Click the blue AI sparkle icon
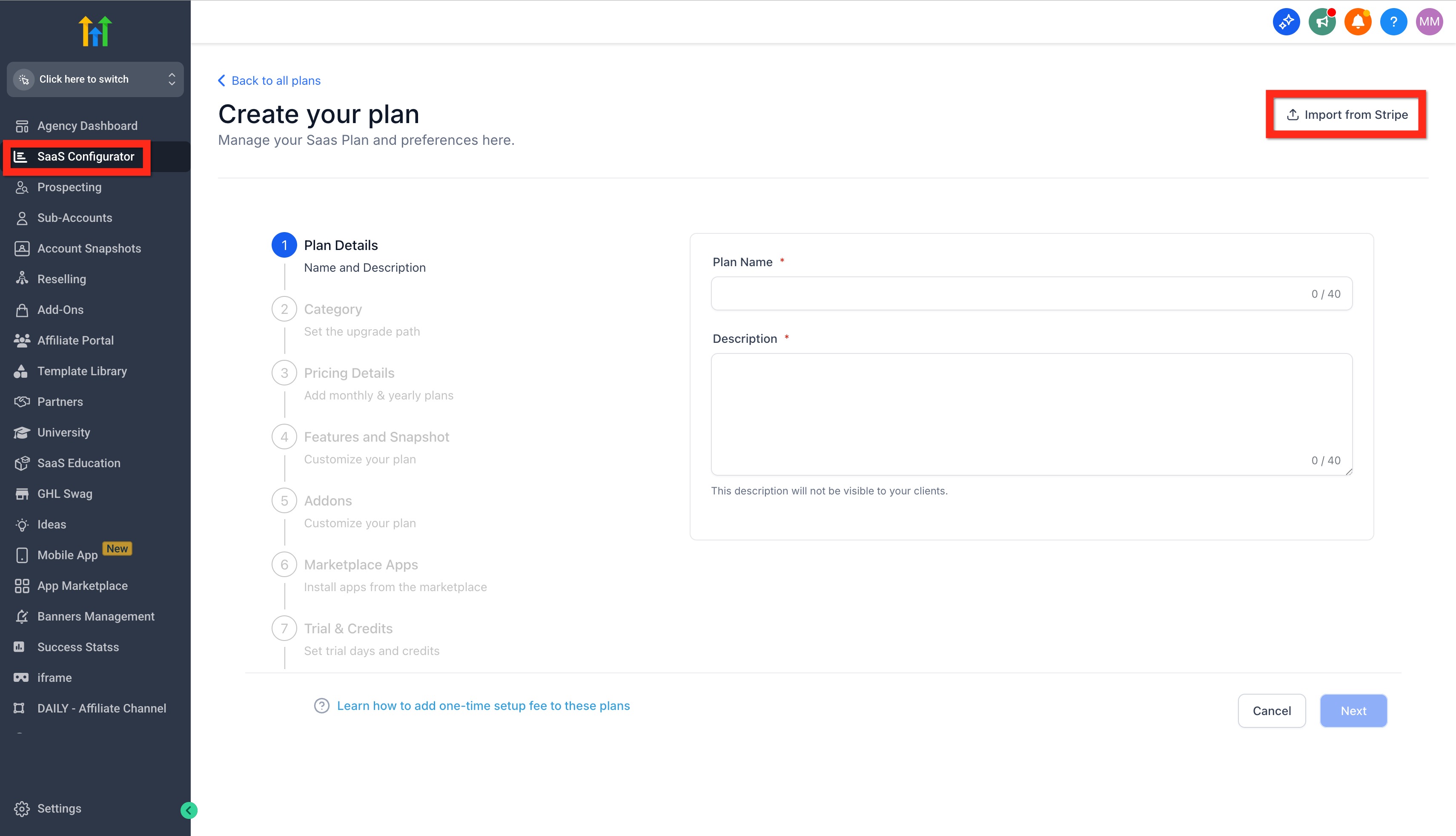The width and height of the screenshot is (1456, 836). pos(1286,22)
